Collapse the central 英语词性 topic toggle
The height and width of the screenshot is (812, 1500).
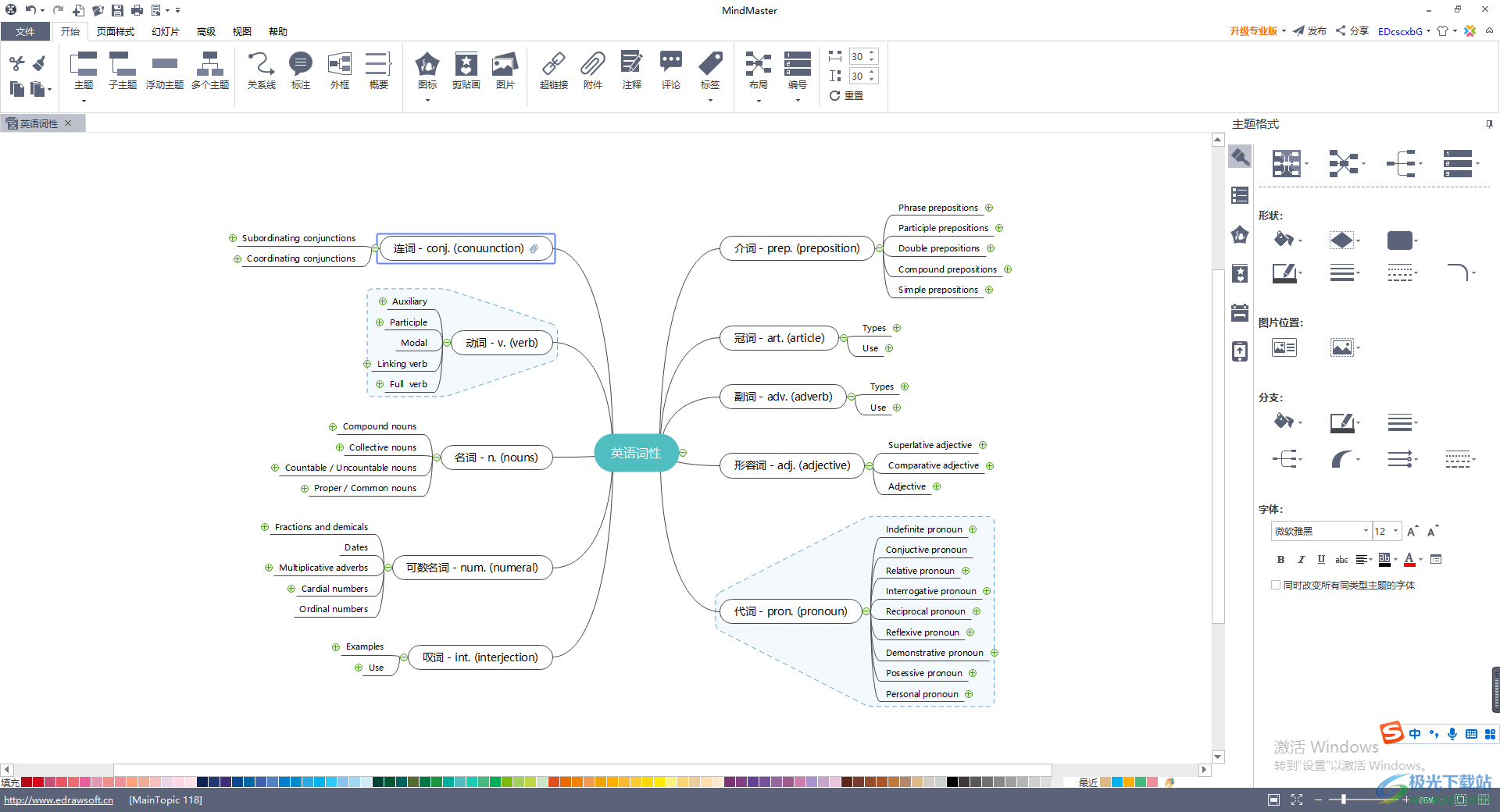[x=683, y=453]
